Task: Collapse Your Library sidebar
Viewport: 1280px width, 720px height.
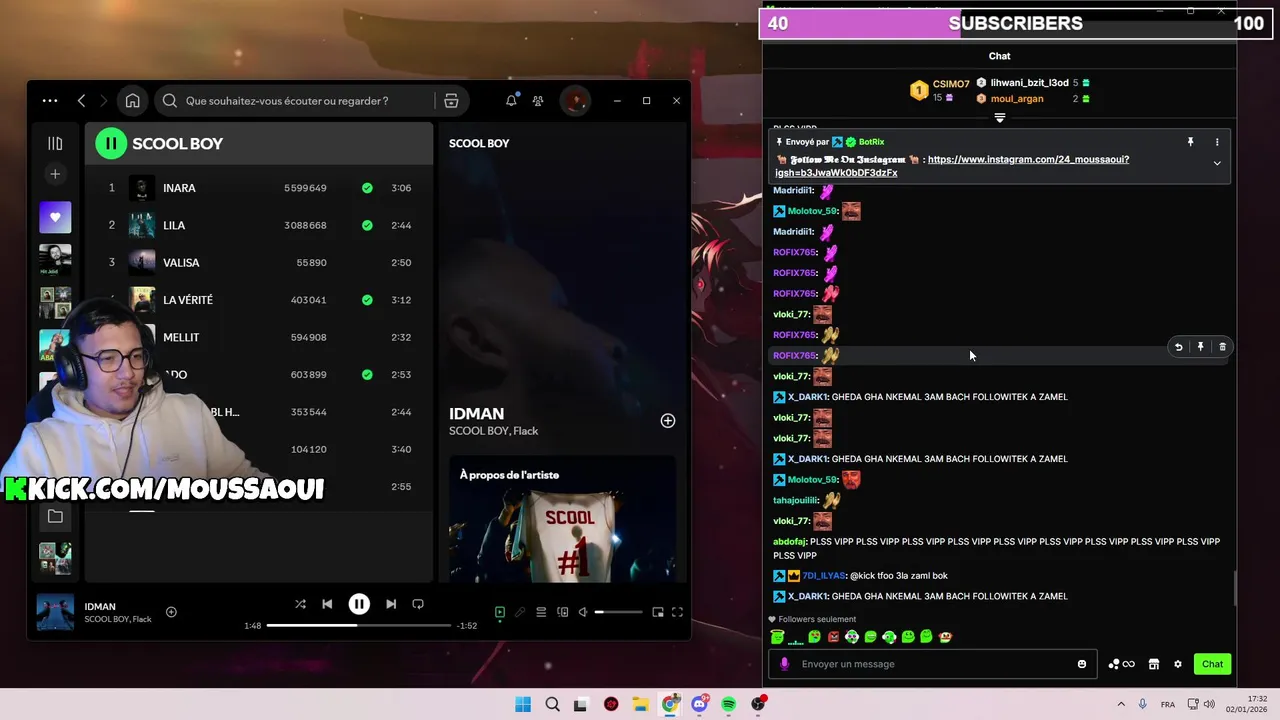Action: [55, 143]
